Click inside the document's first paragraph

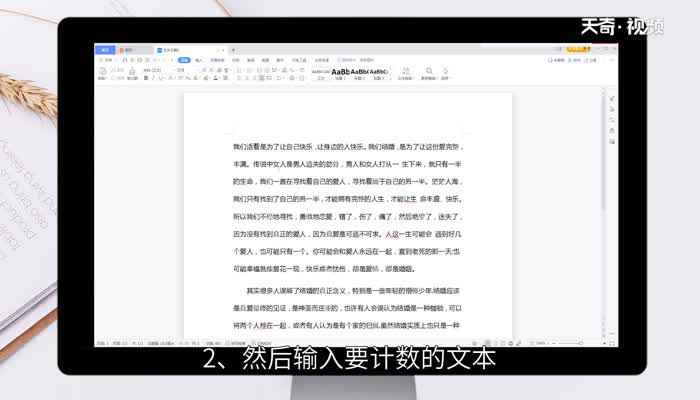(347, 208)
